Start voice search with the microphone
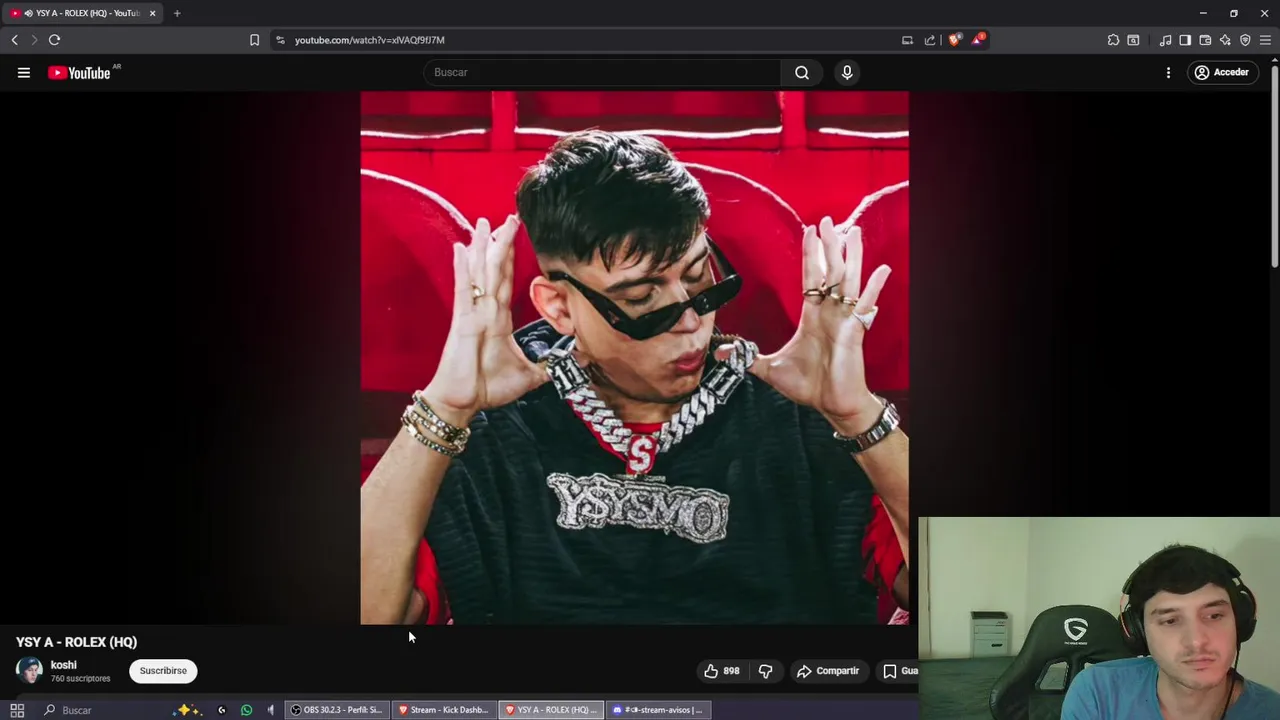This screenshot has width=1280, height=720. pos(847,72)
